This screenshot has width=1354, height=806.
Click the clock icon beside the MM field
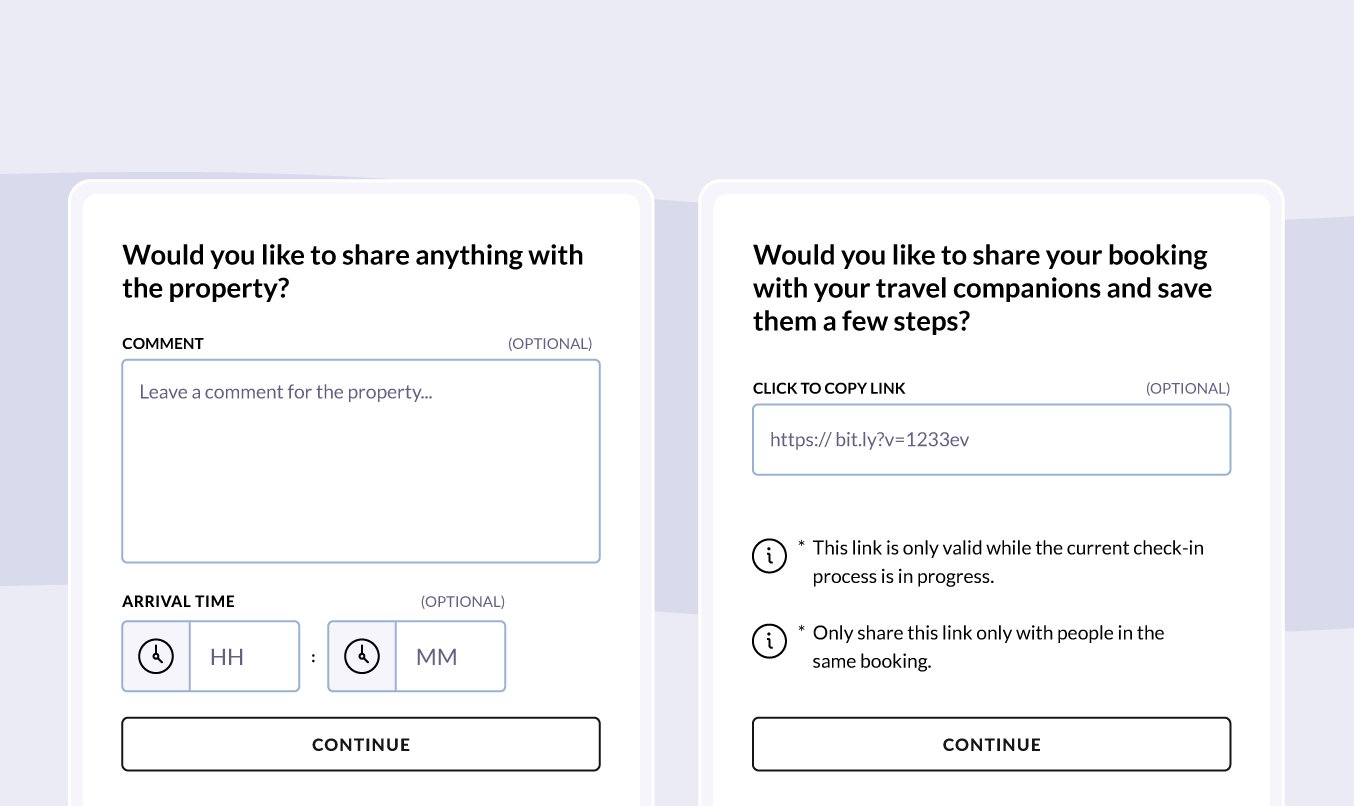coord(362,656)
